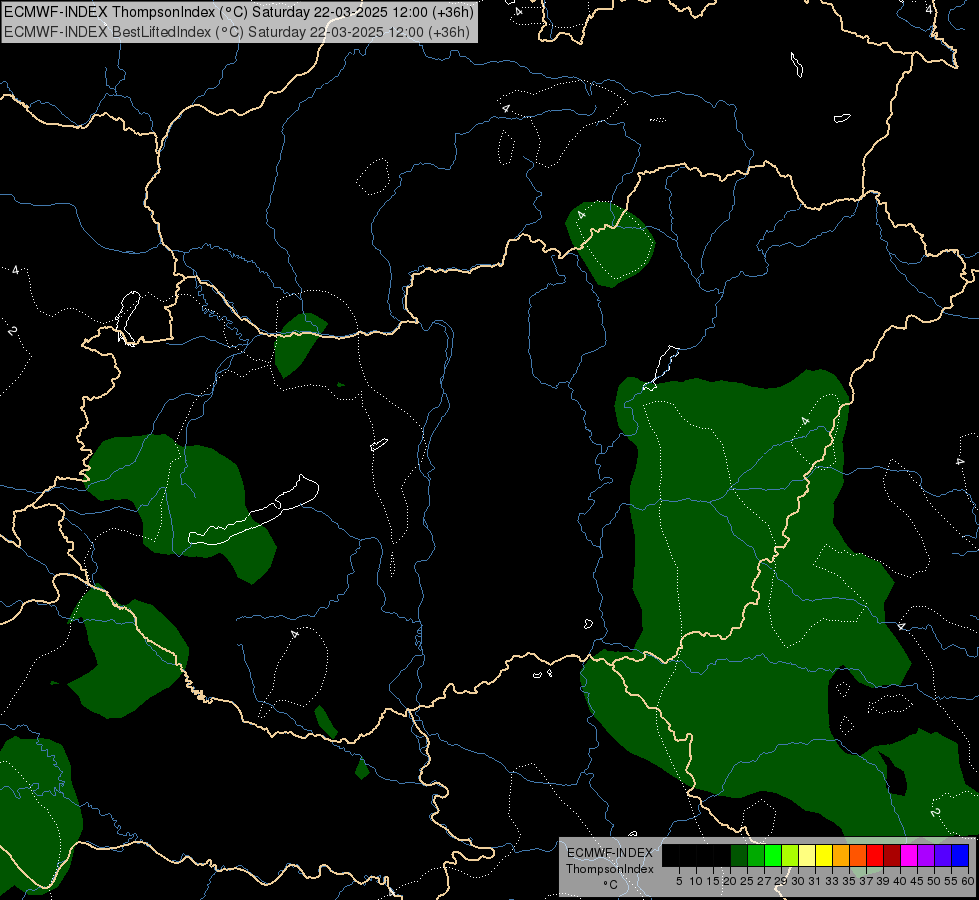The image size is (979, 900).
Task: Select the blue 55-60 legend swatch
Action: tap(960, 855)
